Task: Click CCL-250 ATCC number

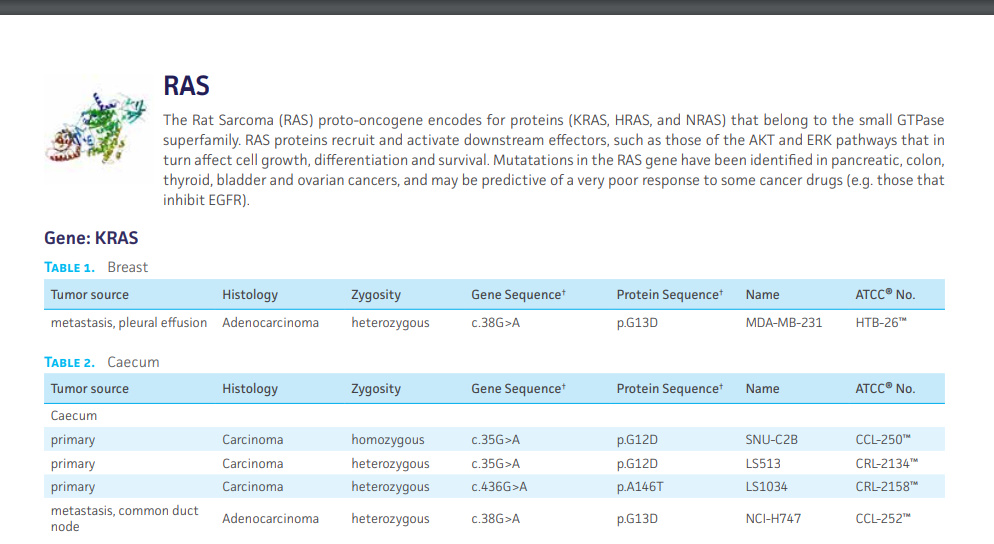Action: click(x=882, y=439)
